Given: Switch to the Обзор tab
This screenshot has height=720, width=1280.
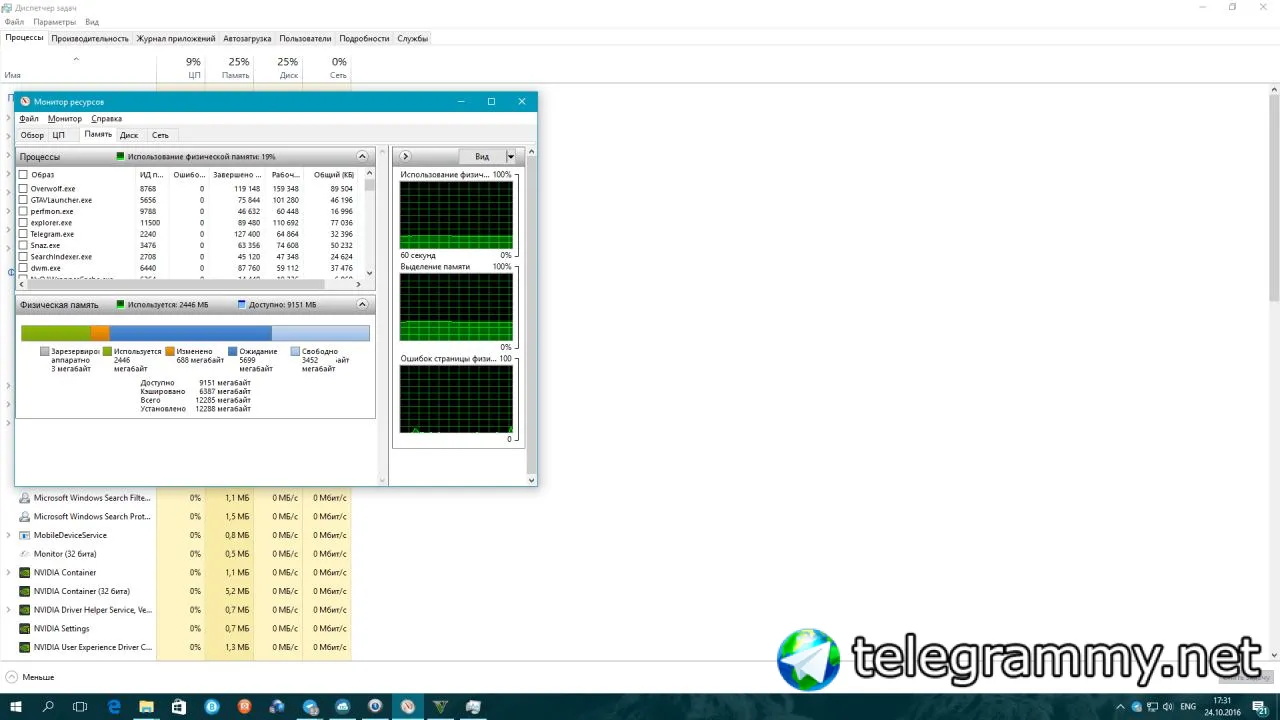Looking at the screenshot, I should [x=32, y=135].
